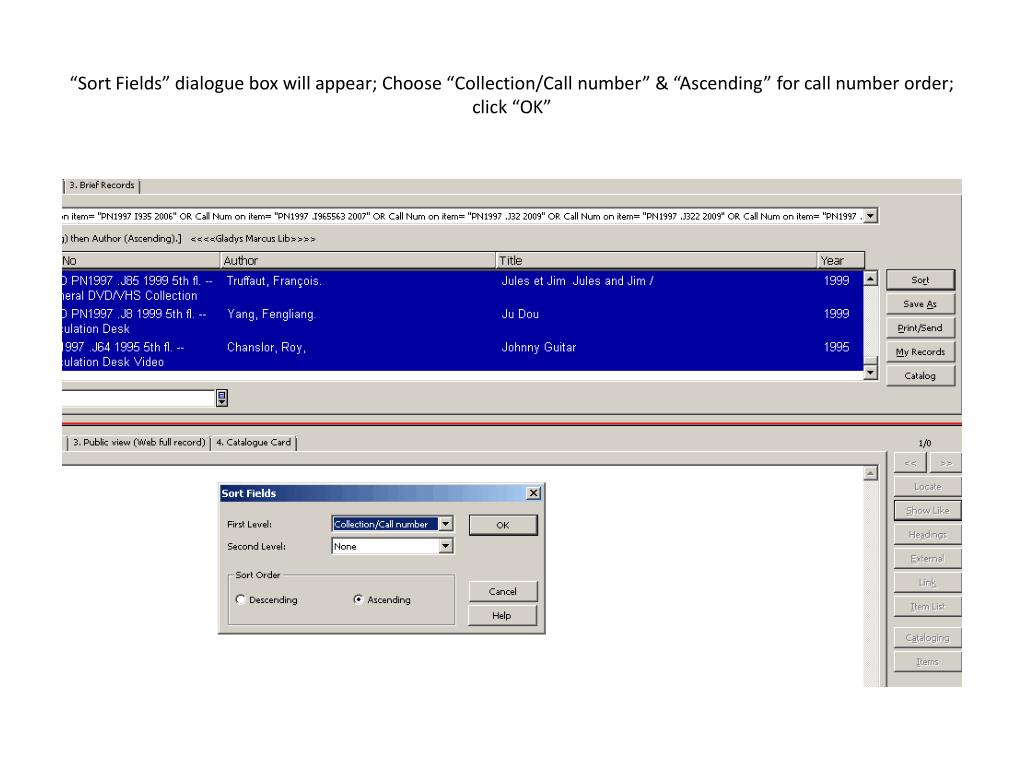Select the Jules et Jim record
Screen dimensions: 1024x768
462,288
